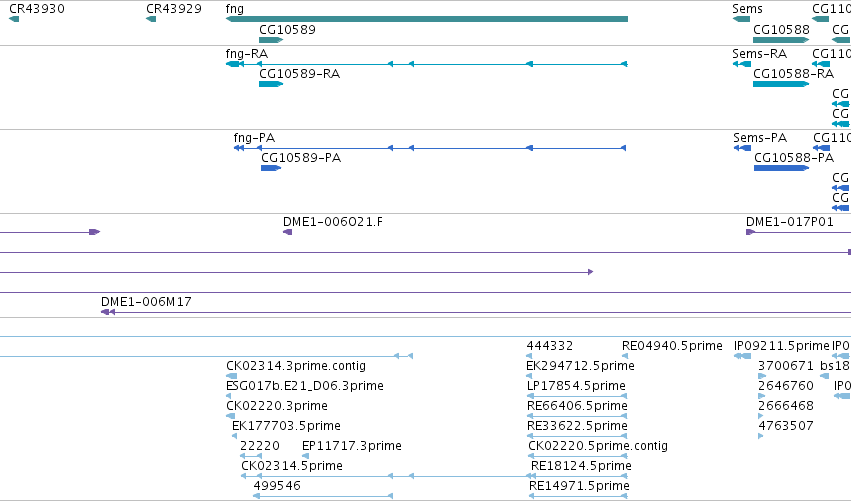Select the Sems gene label
Screen dimensions: 851x501
click(x=747, y=9)
